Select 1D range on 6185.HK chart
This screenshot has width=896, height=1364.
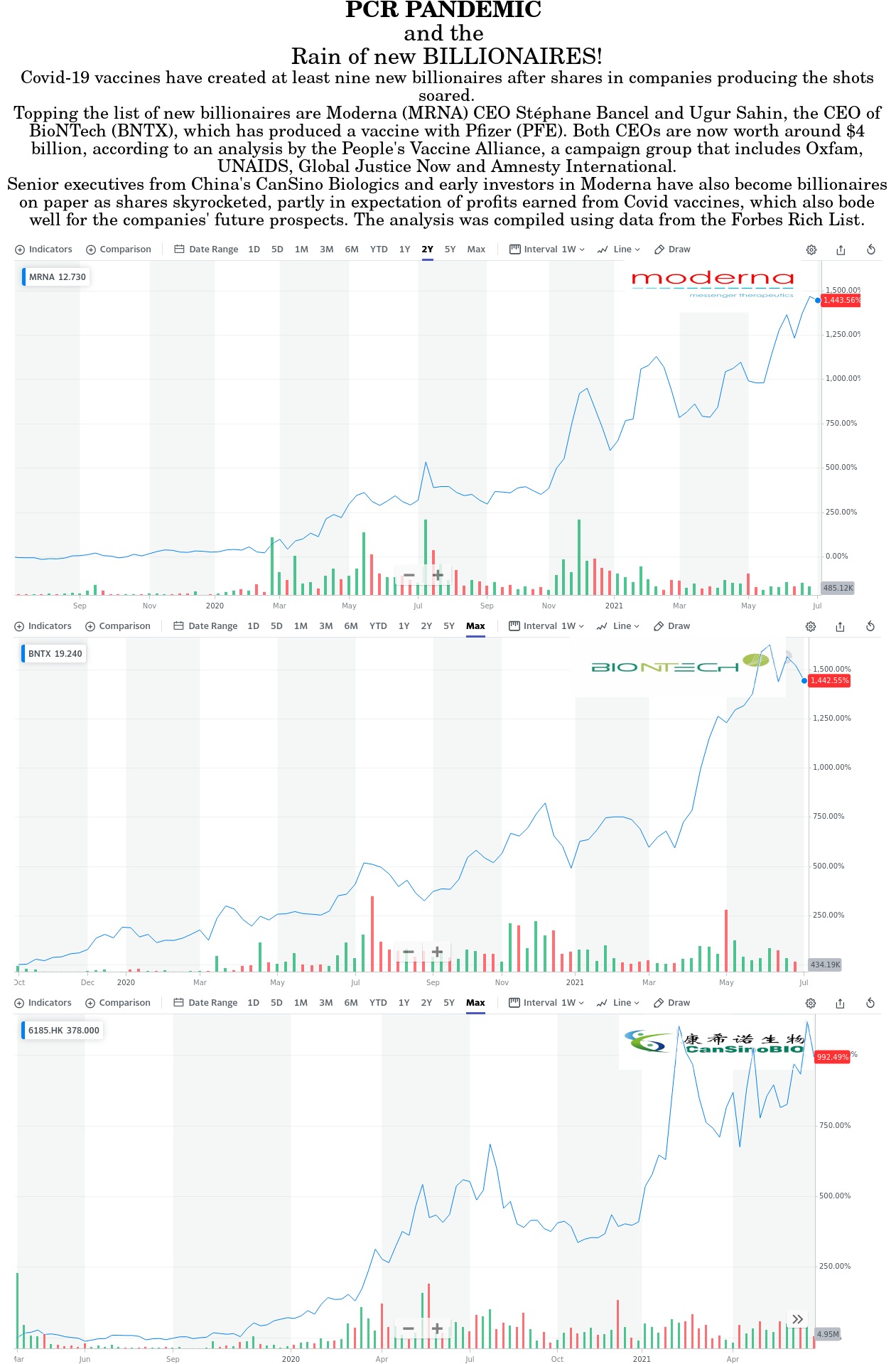pos(253,1003)
